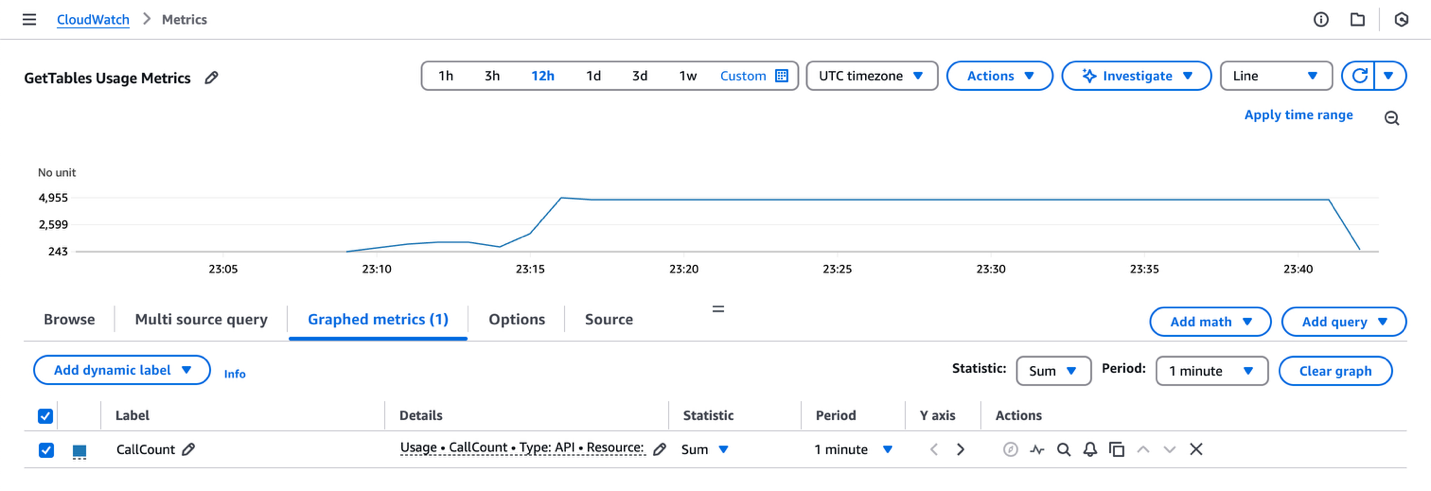1431x491 pixels.
Task: Toggle the select-all header checkbox
Action: click(x=45, y=415)
